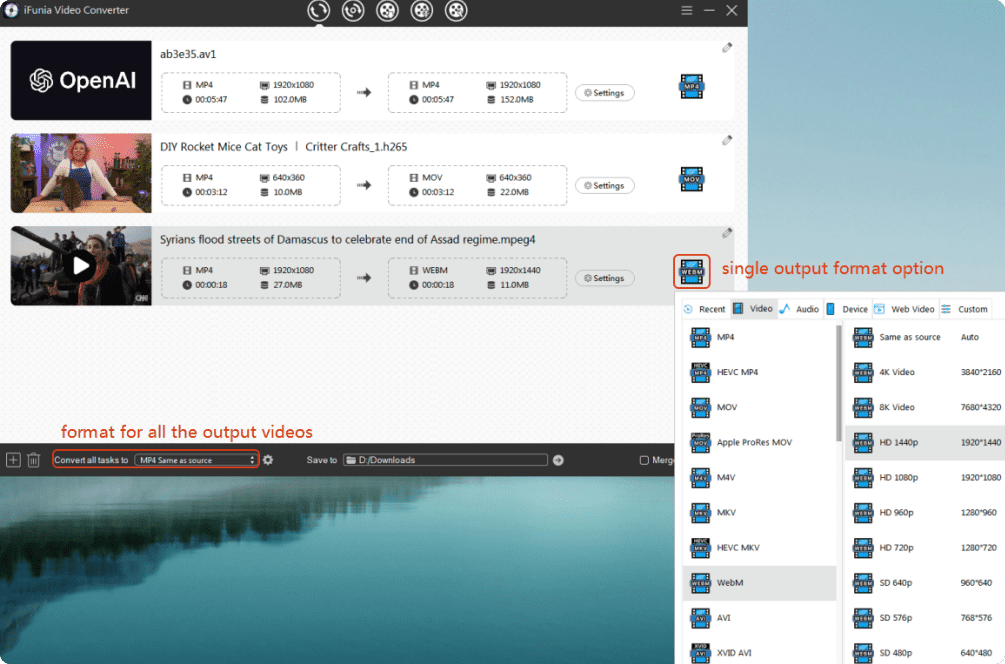Click the trash delete icon
The width and height of the screenshot is (1005, 664).
[x=33, y=460]
